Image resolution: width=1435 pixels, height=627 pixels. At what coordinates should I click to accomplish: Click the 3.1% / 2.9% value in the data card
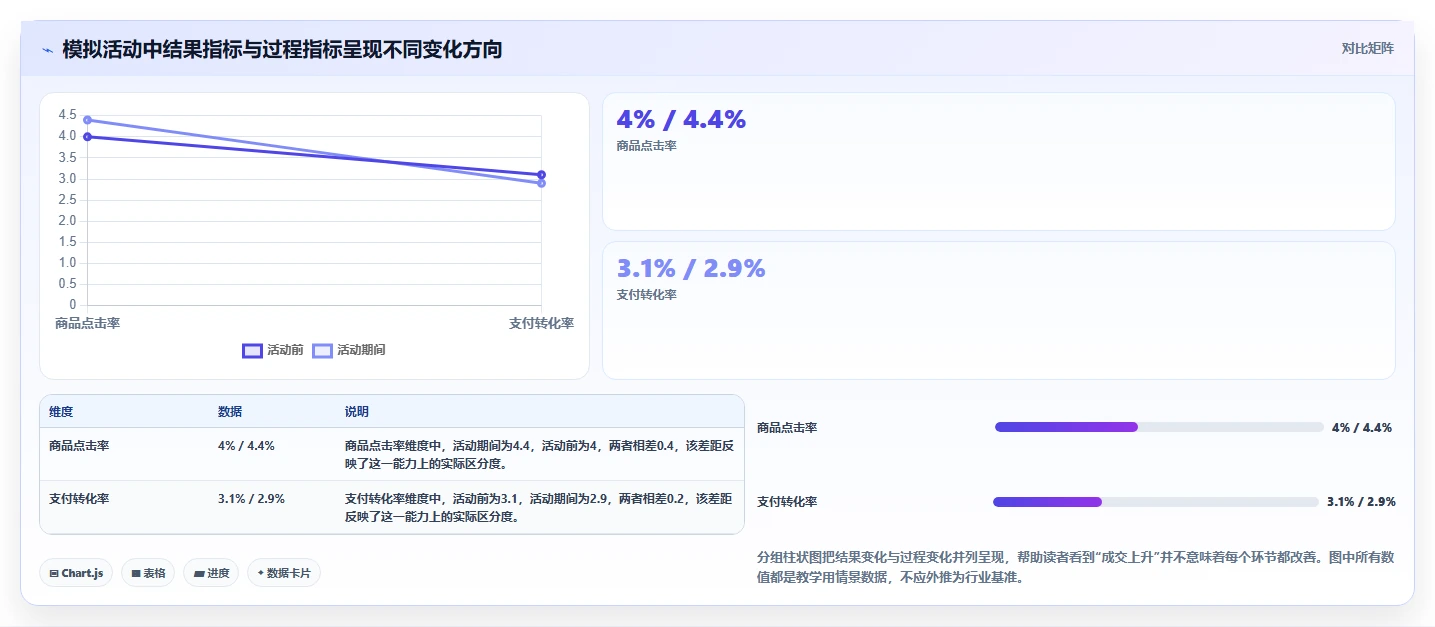691,269
